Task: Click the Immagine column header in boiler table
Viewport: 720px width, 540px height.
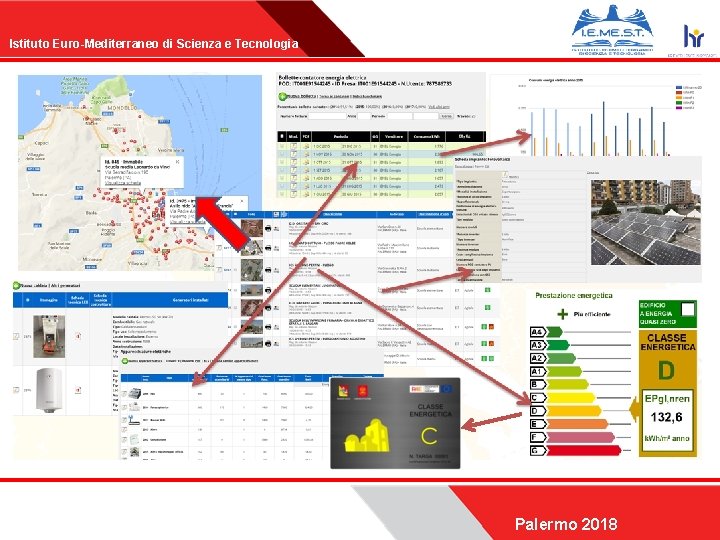Action: point(49,300)
